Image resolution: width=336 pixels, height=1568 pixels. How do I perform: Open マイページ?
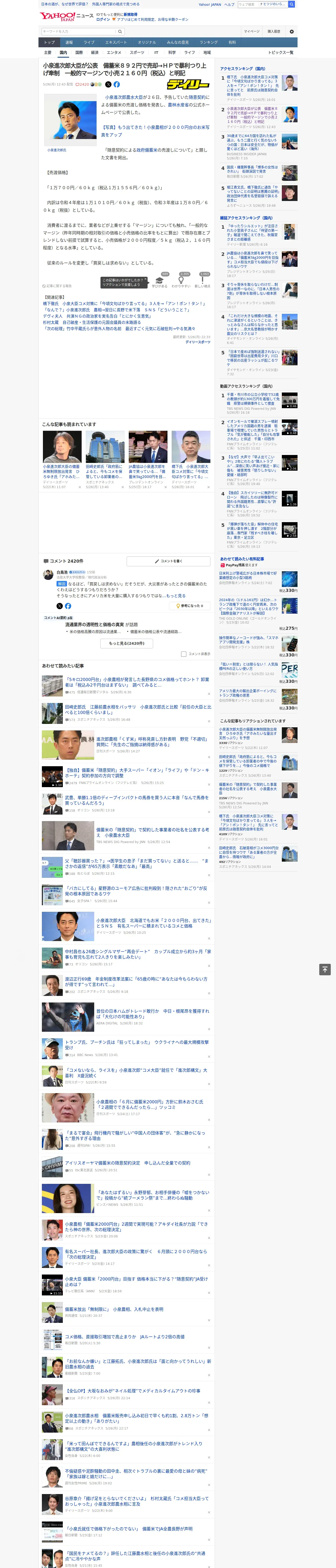tap(252, 32)
